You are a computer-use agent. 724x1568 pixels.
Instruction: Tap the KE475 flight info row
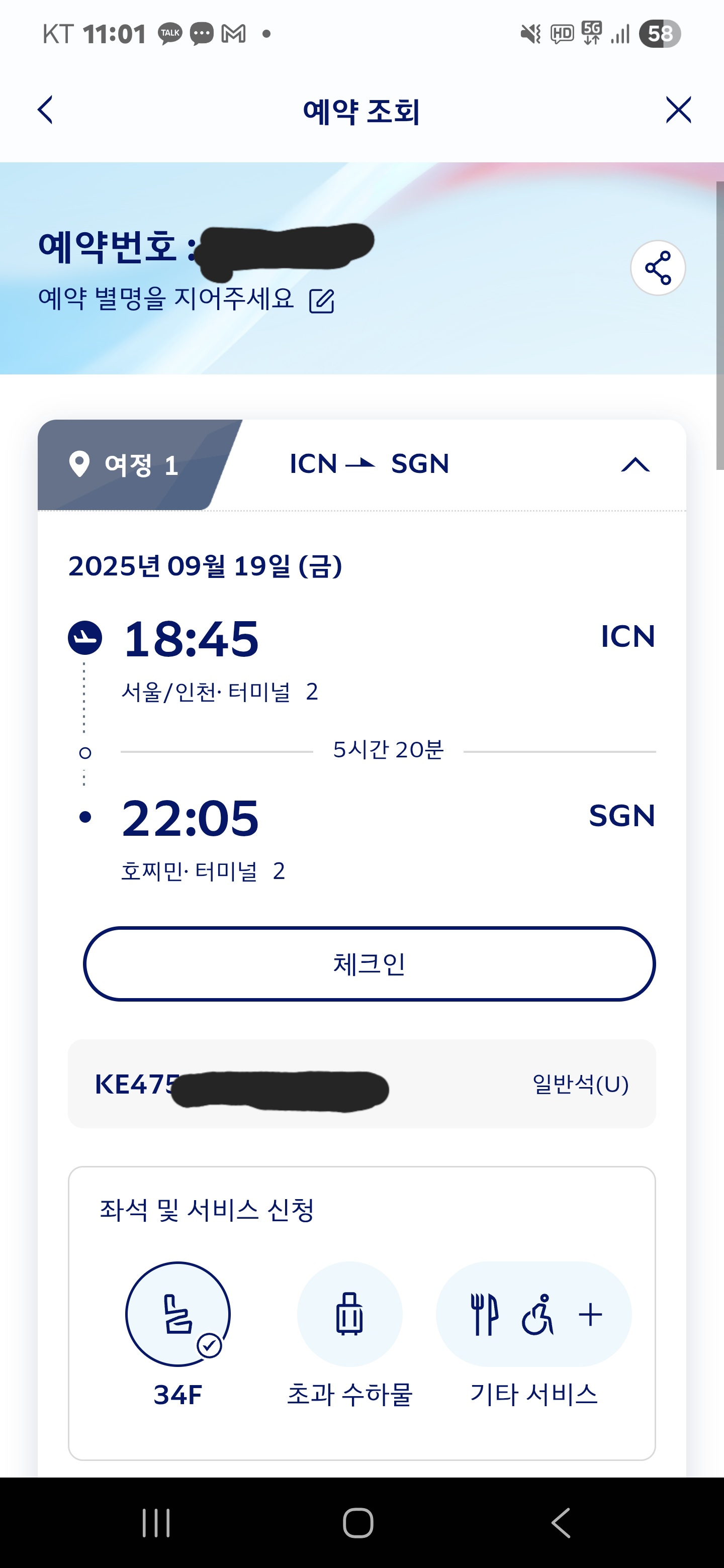coord(361,1084)
